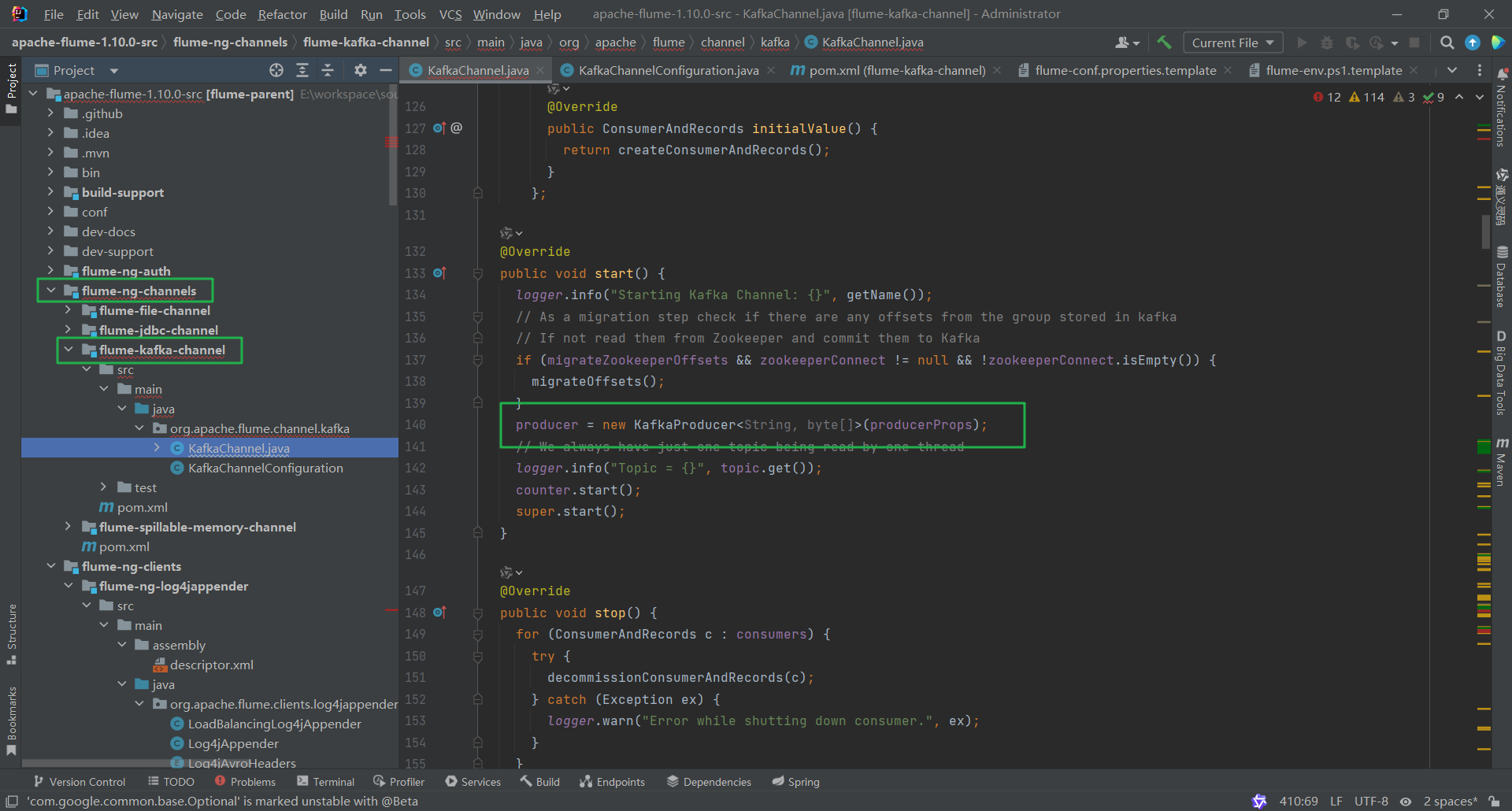The width and height of the screenshot is (1512, 811).
Task: Open the Endpoints tool window
Action: [613, 781]
